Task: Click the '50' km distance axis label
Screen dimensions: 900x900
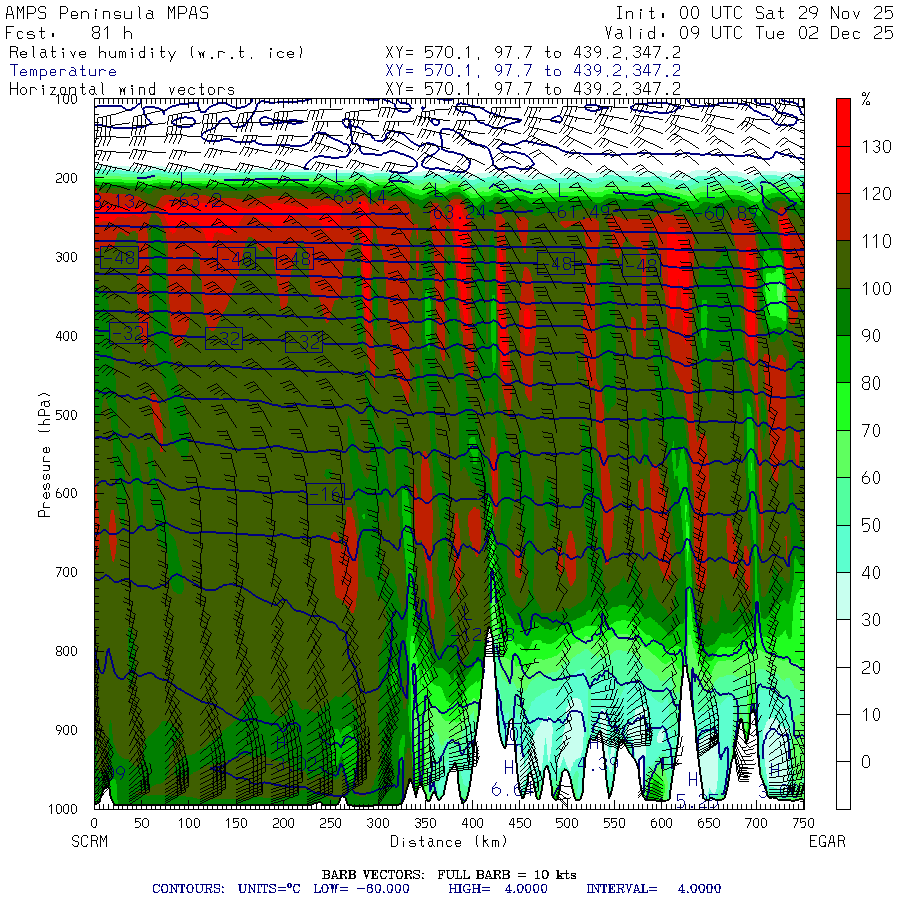Action: point(142,824)
